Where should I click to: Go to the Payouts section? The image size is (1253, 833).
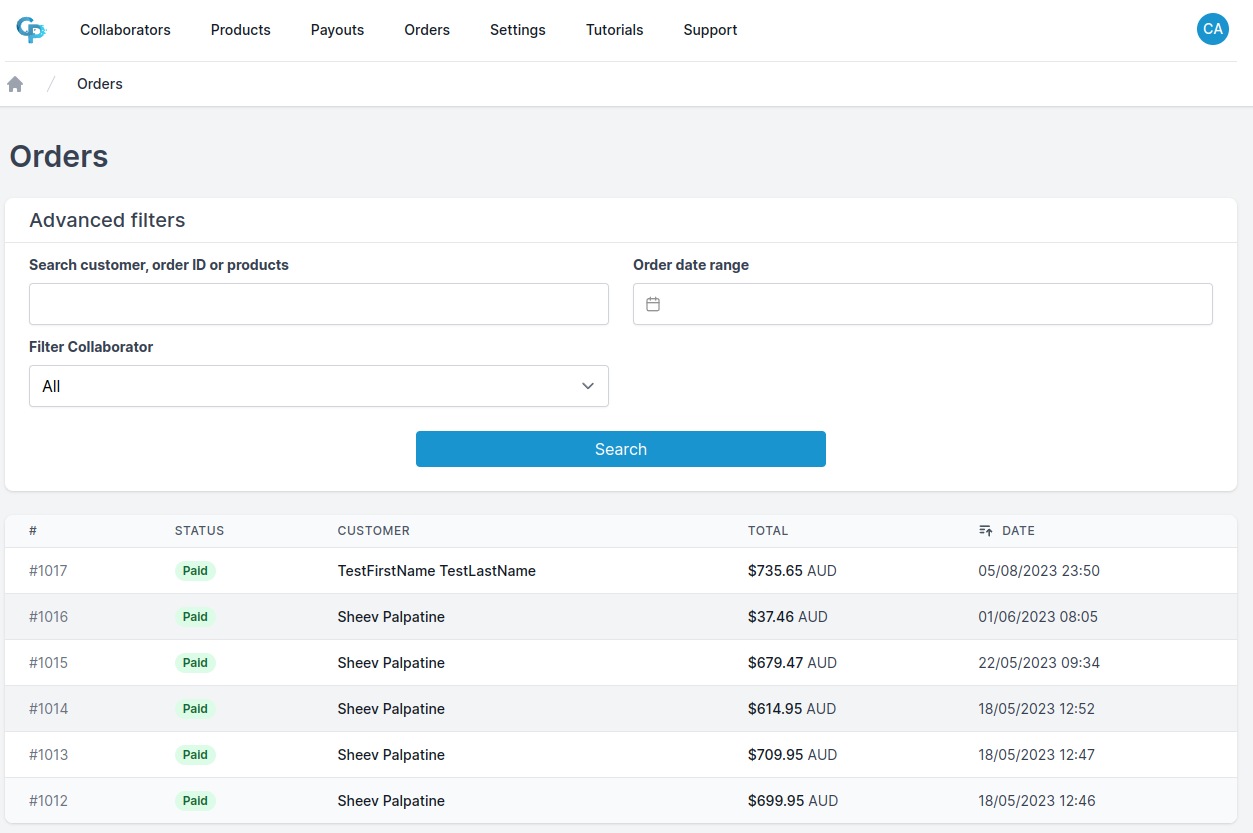point(337,29)
